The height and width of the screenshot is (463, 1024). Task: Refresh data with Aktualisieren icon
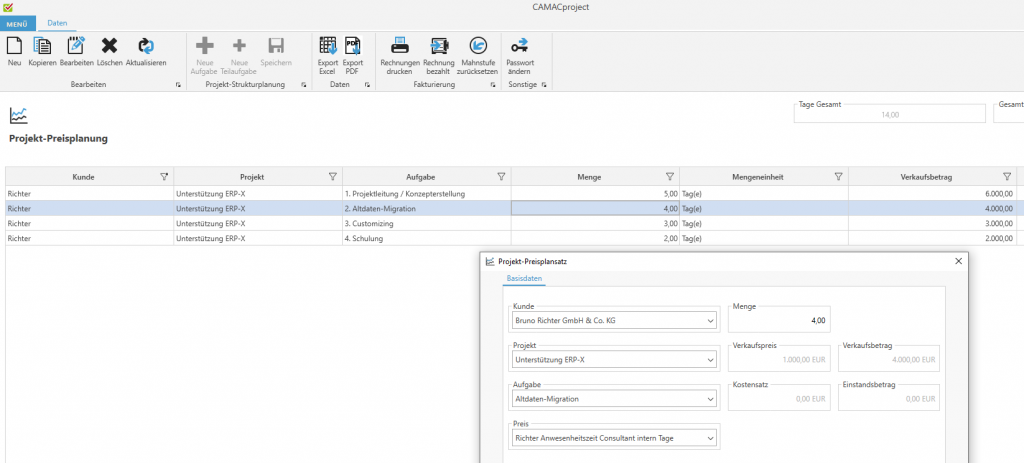(x=146, y=46)
